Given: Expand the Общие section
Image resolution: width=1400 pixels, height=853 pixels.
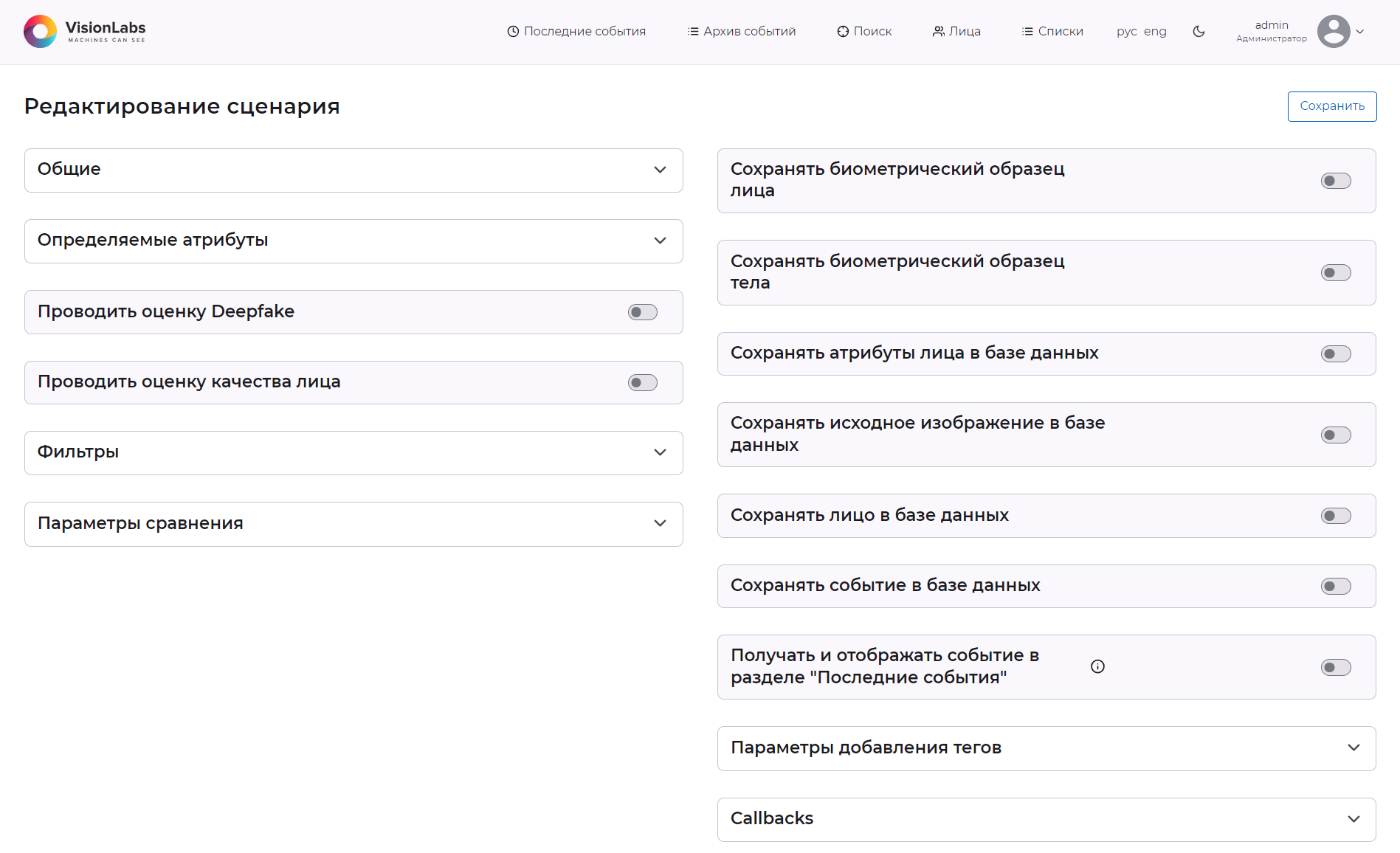Looking at the screenshot, I should point(354,170).
